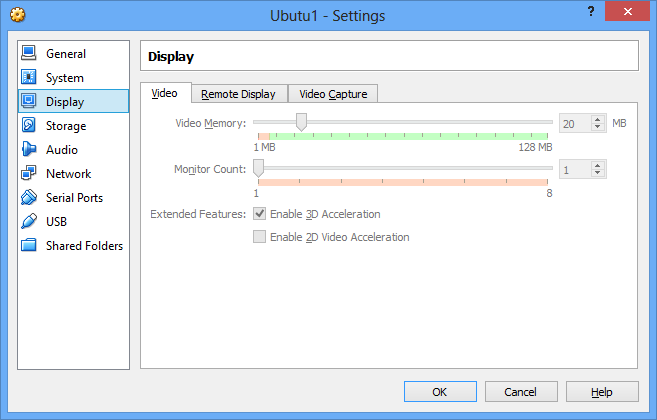Click the Serial Ports icon

click(28, 197)
